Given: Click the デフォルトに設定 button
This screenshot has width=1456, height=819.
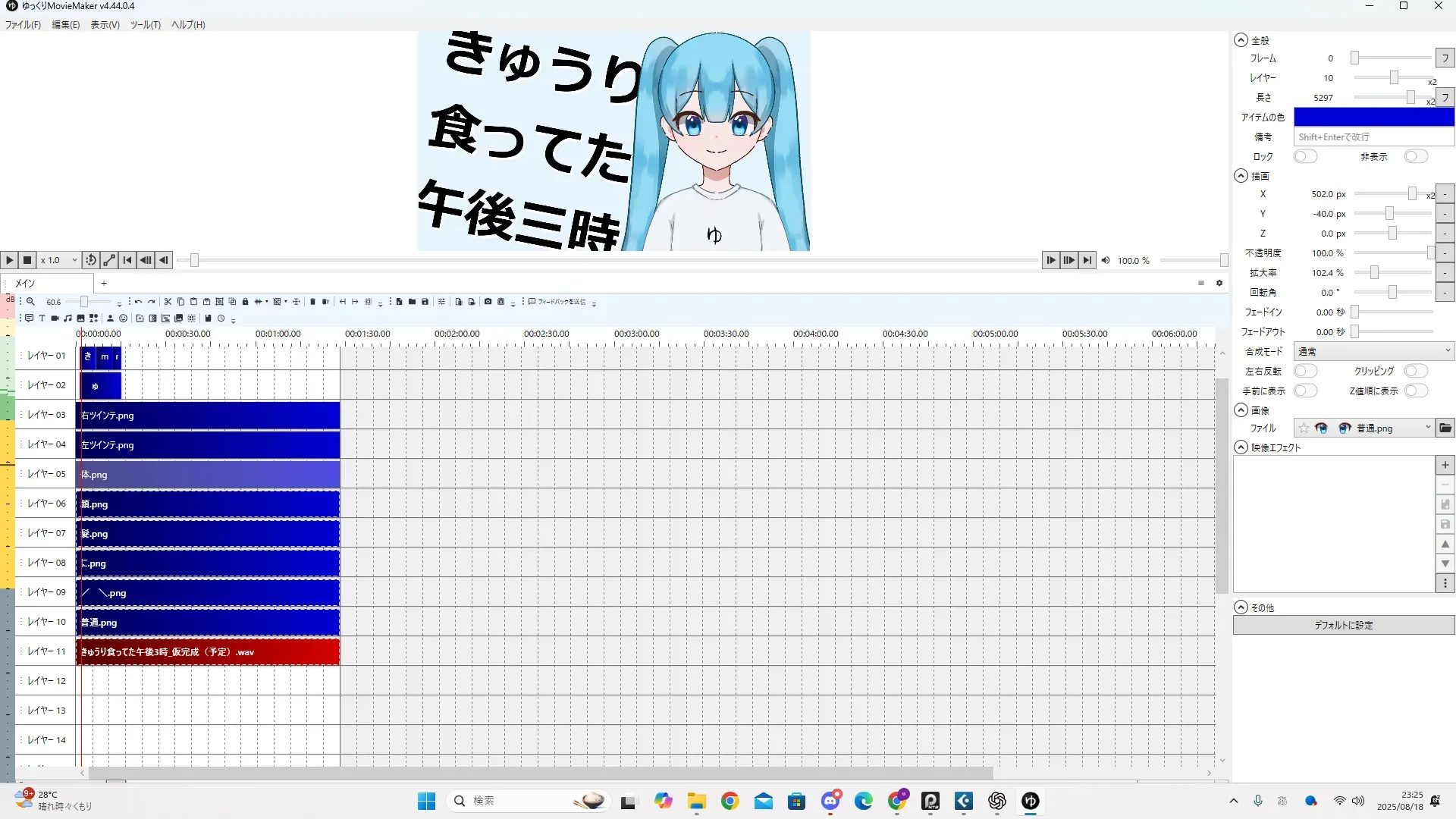Looking at the screenshot, I should tap(1343, 625).
